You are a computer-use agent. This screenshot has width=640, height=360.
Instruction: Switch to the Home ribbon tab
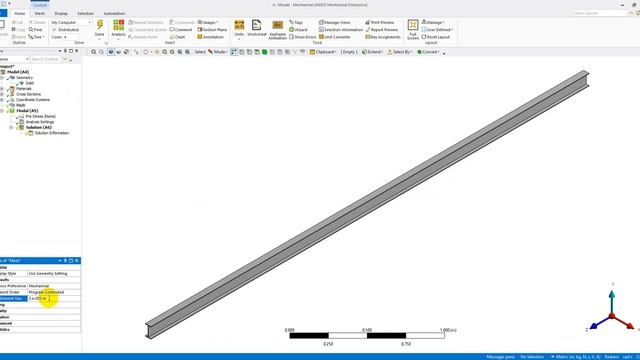pyautogui.click(x=20, y=13)
